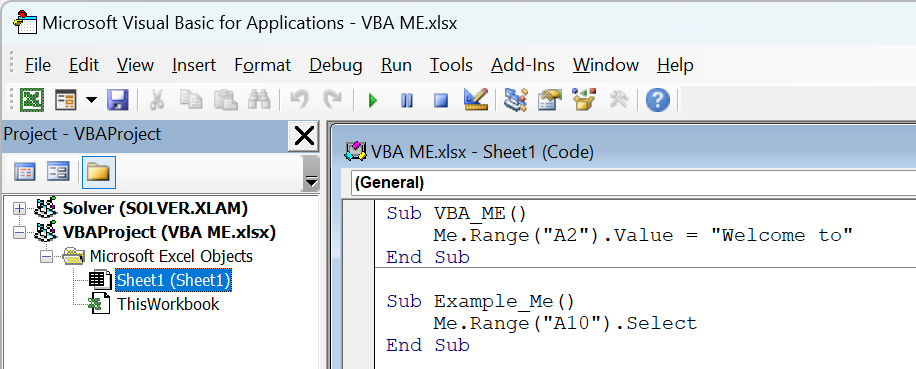Open the Window menu
Screen dimensions: 916x369
pos(606,65)
